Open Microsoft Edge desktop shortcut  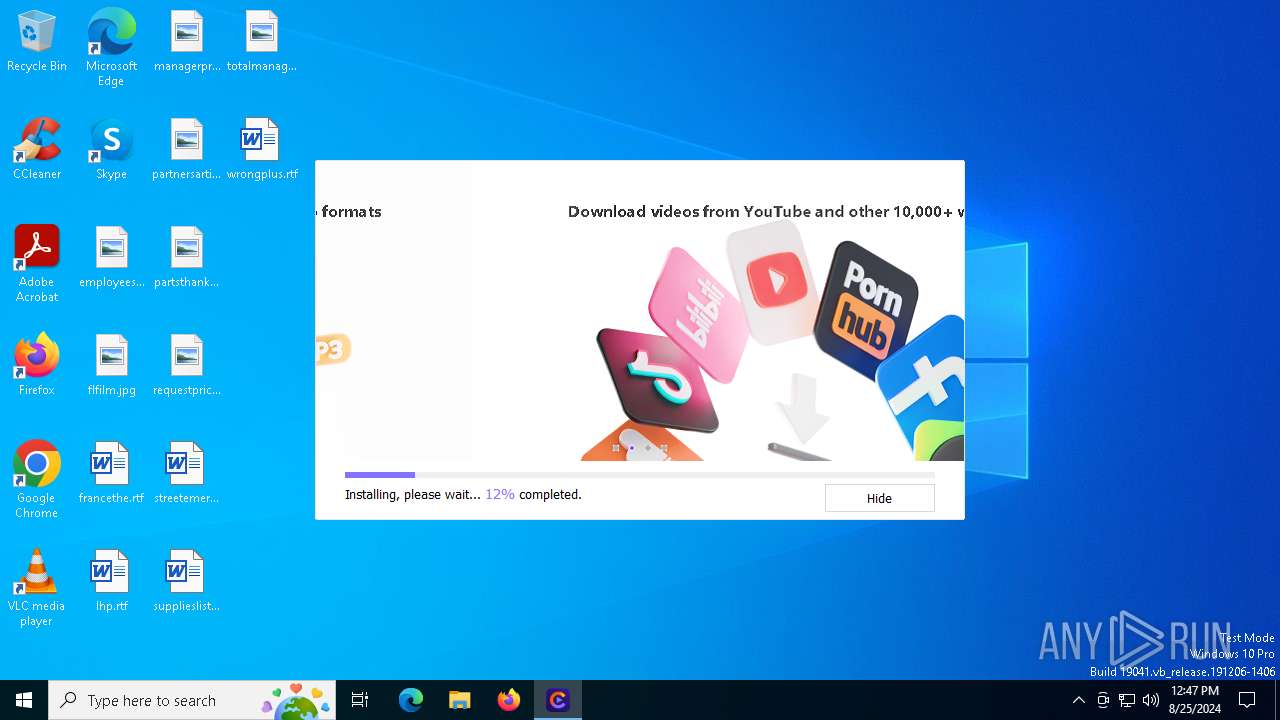click(x=111, y=48)
